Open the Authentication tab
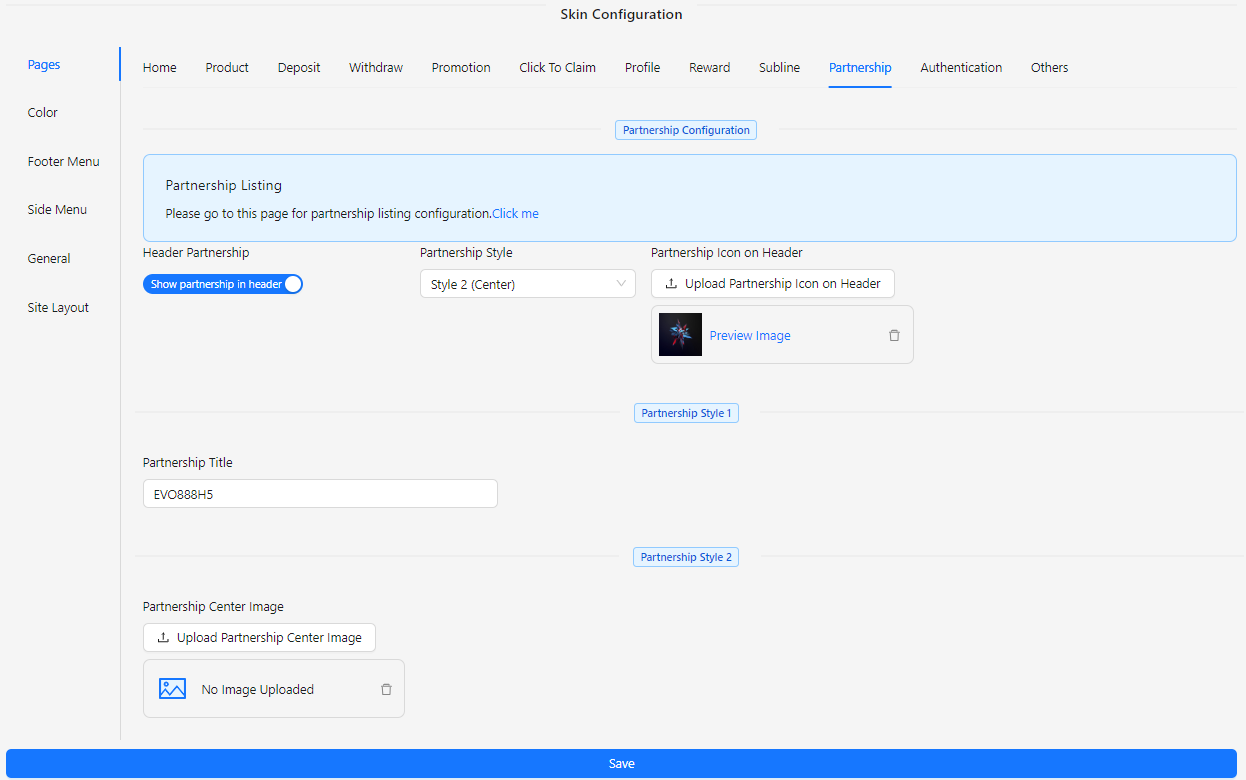This screenshot has height=780, width=1246. tap(961, 68)
